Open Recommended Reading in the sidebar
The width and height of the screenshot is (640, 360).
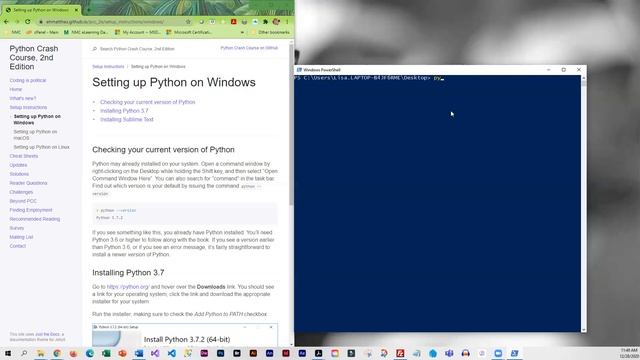(35, 219)
